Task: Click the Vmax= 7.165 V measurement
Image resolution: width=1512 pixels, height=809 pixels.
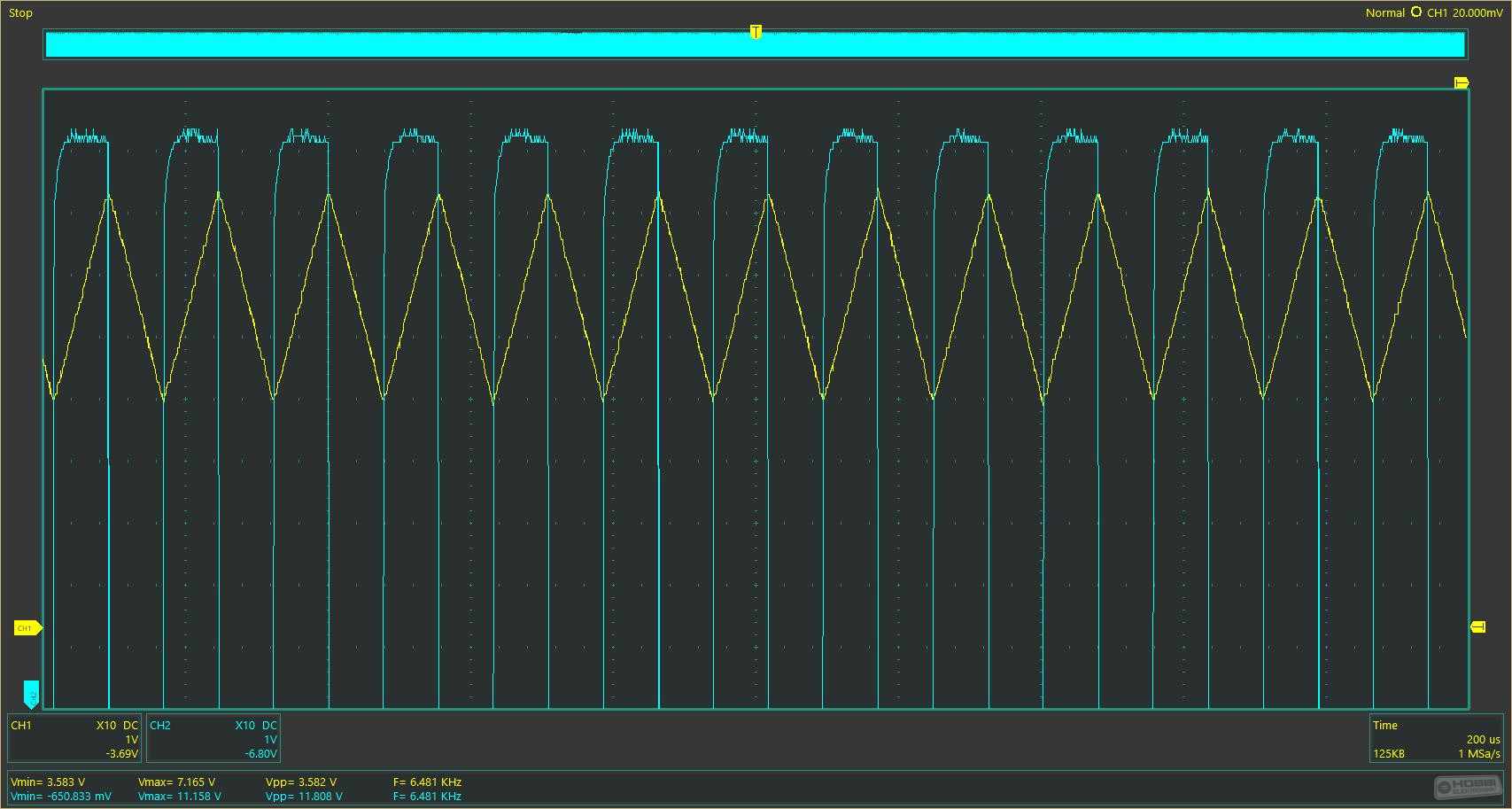Action: [x=177, y=782]
